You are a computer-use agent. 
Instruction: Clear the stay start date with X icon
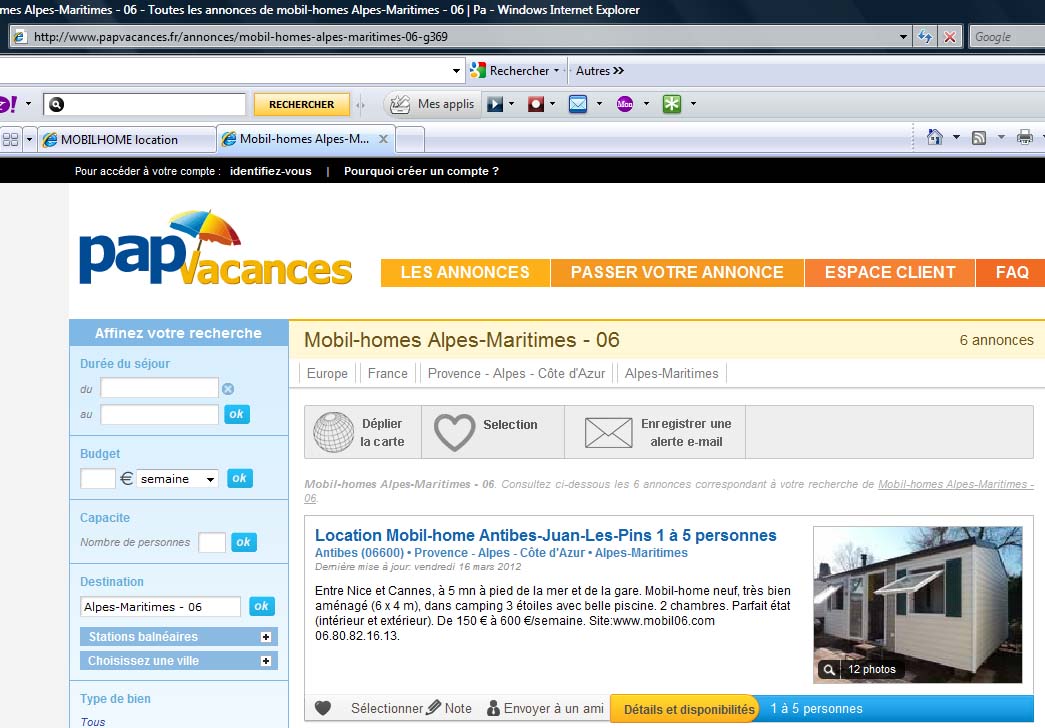click(x=228, y=389)
